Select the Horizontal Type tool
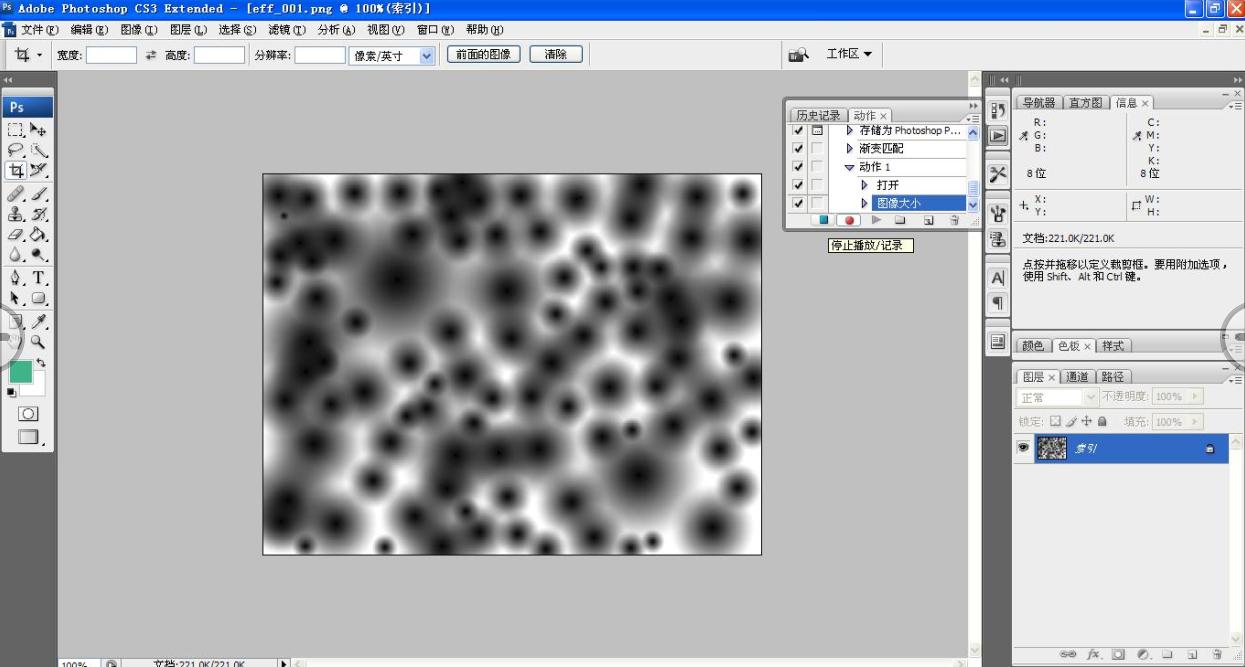The width and height of the screenshot is (1245, 667). point(38,277)
